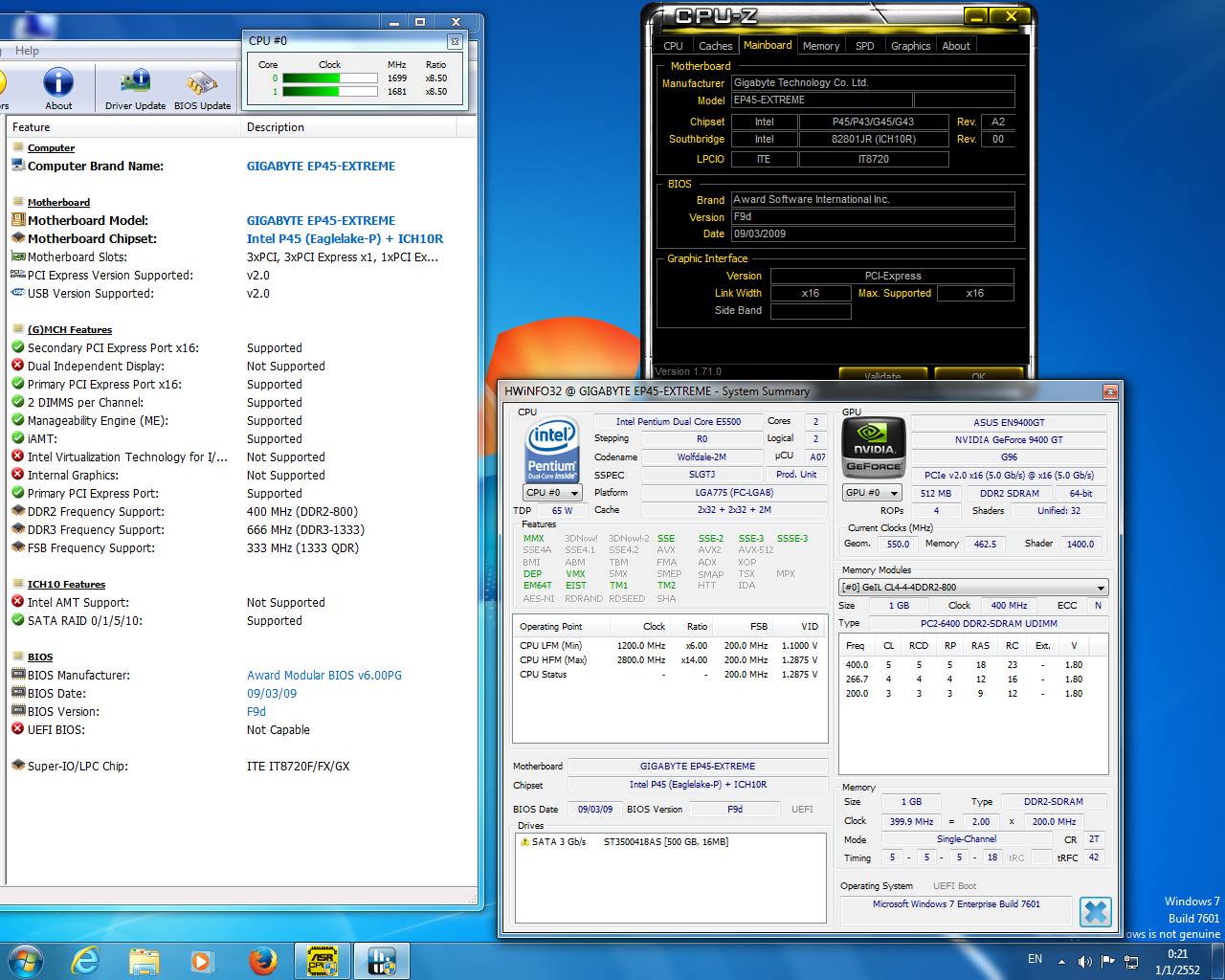Click the large blue X close icon in System Summary
This screenshot has width=1225, height=980.
click(1095, 912)
